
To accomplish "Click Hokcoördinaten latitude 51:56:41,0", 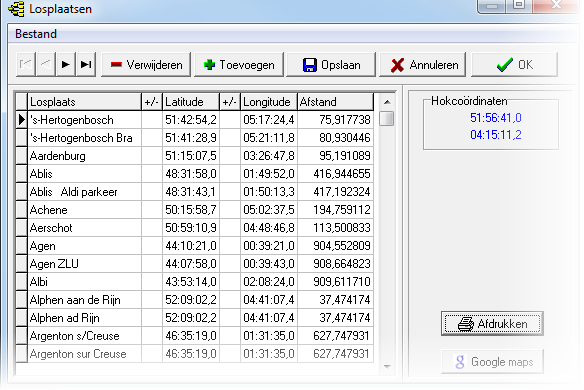I will coord(495,118).
